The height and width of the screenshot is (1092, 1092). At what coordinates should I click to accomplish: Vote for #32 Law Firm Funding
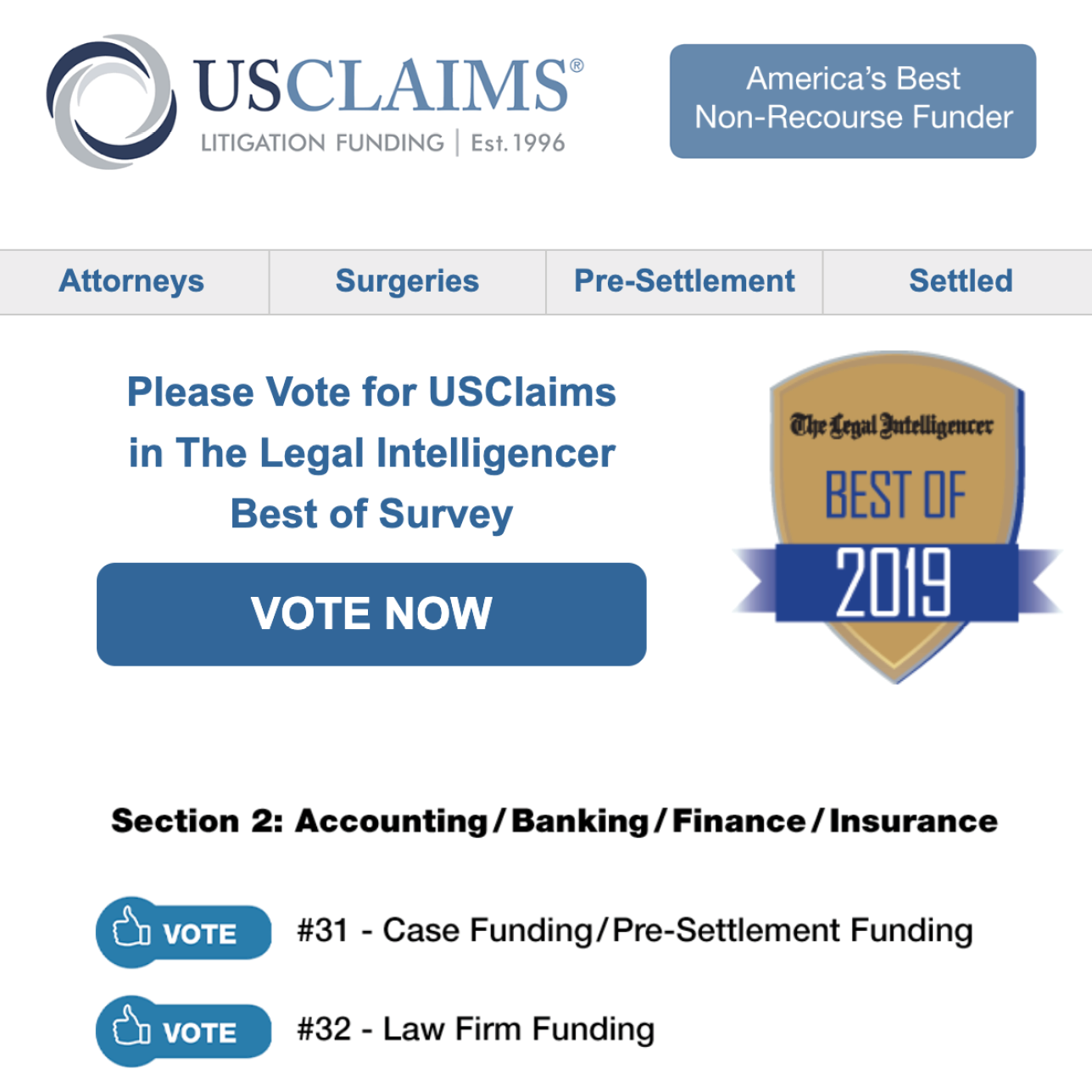pyautogui.click(x=183, y=1031)
